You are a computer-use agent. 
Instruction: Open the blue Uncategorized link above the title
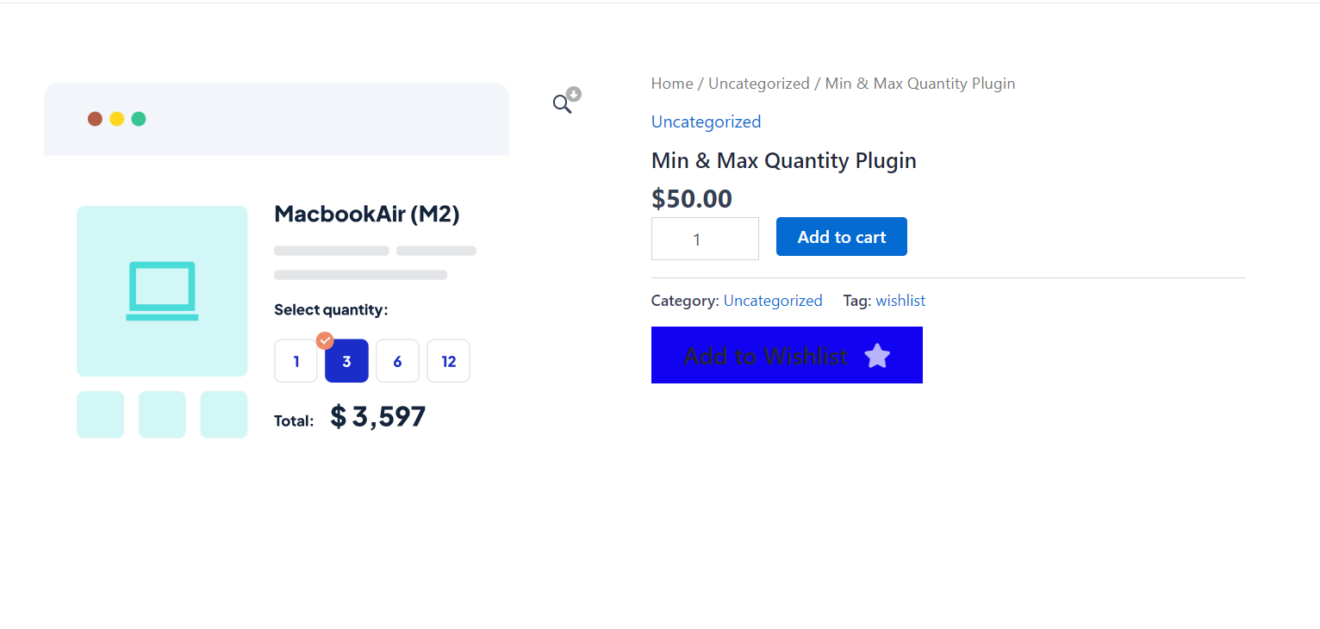point(706,122)
